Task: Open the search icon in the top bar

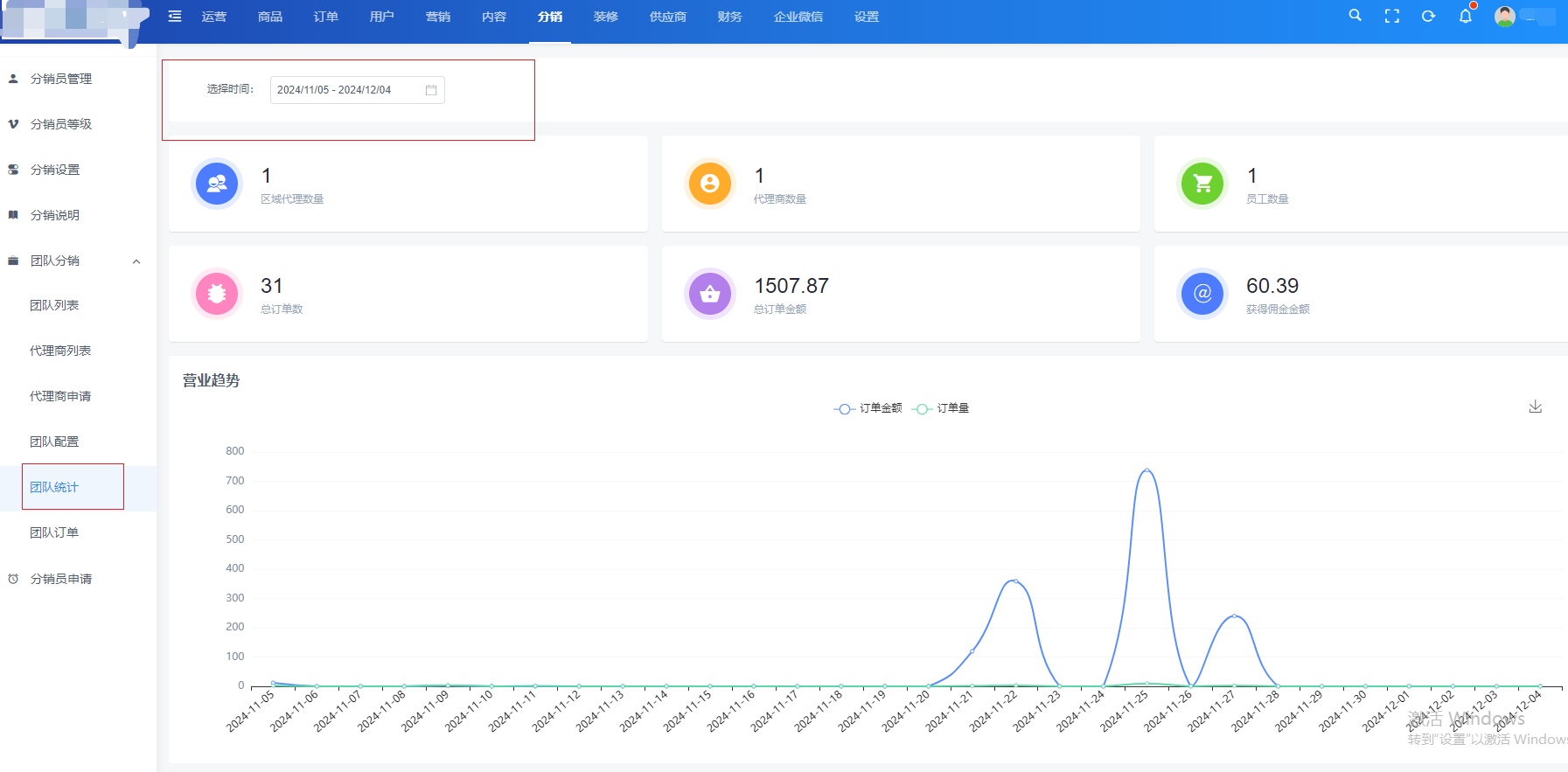Action: coord(1355,16)
